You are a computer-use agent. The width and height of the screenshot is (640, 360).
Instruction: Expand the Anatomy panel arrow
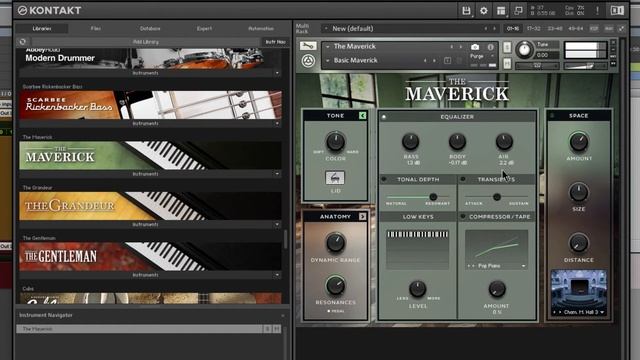pos(362,216)
